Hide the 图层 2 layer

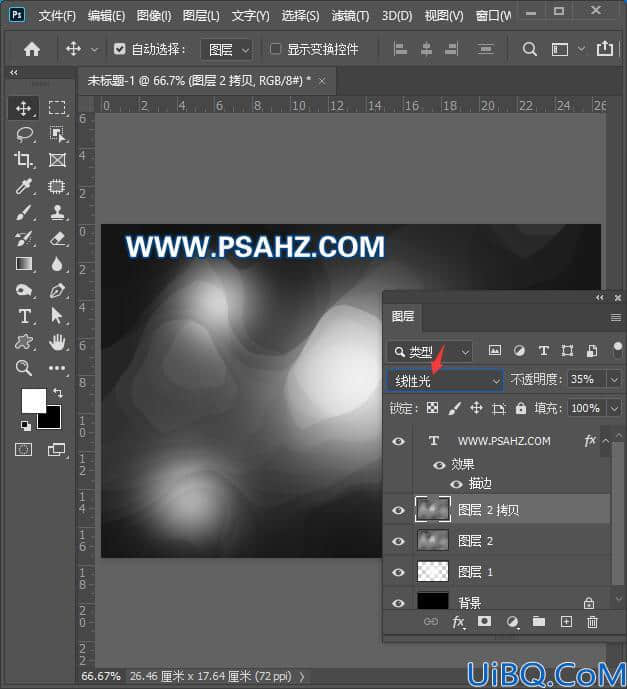399,541
